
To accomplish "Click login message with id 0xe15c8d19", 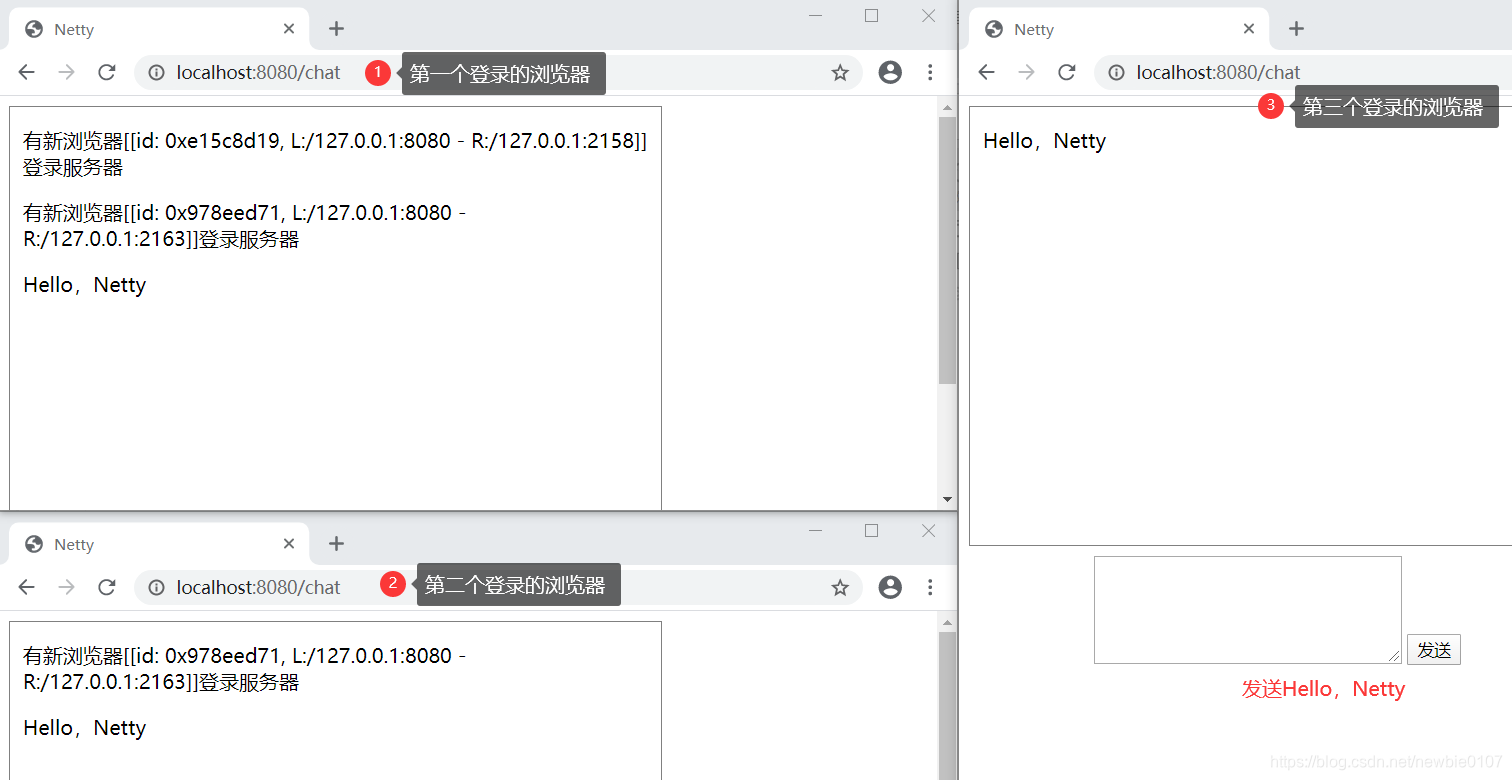I will [x=335, y=154].
